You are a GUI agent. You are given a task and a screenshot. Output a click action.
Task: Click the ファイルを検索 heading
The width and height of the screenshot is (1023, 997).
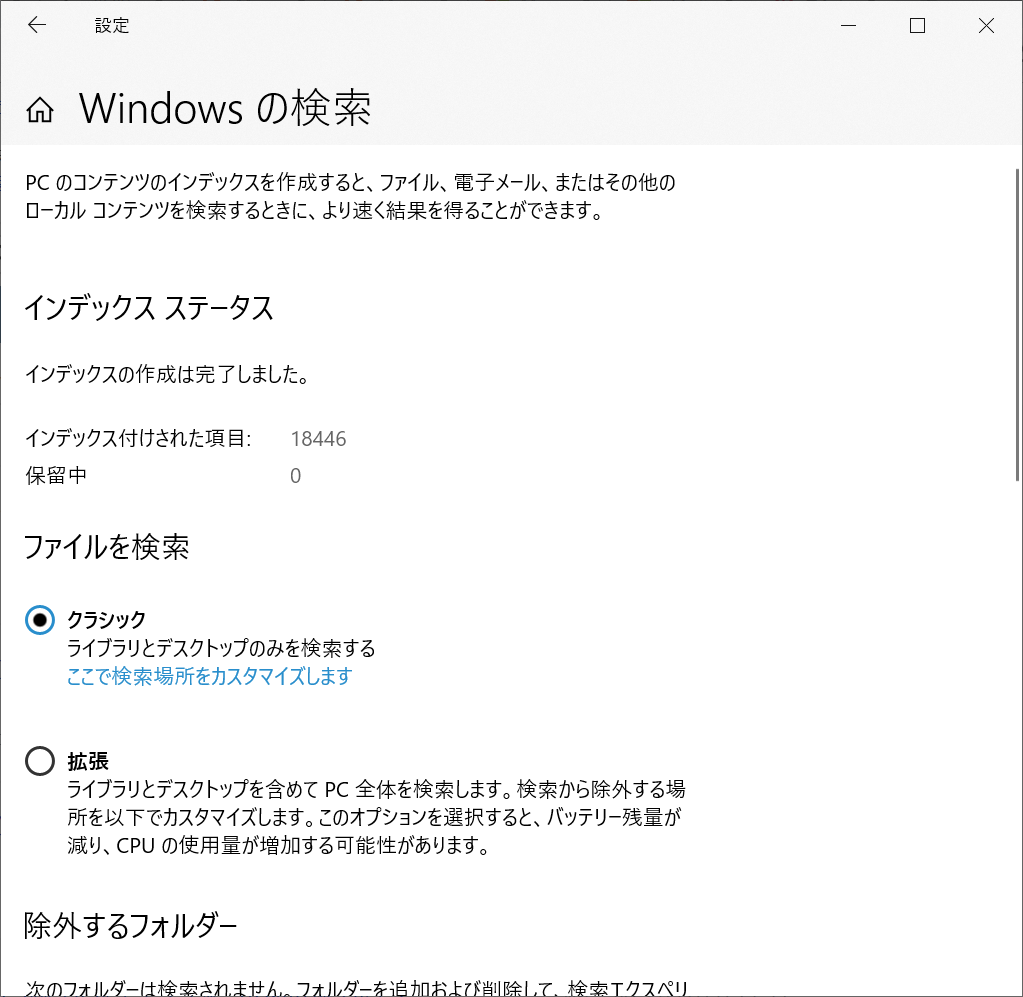coord(106,547)
